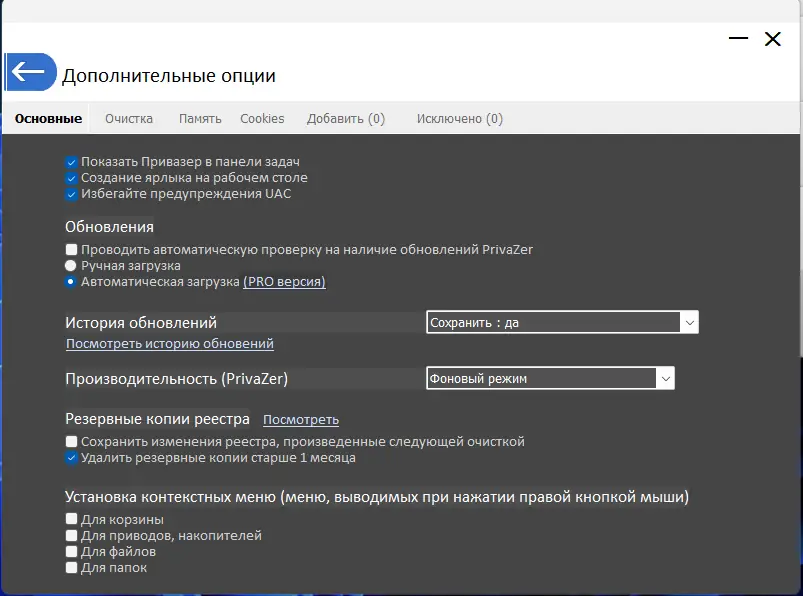803x596 pixels.
Task: Click the Установка контекстных меню heading
Action: click(x=377, y=497)
